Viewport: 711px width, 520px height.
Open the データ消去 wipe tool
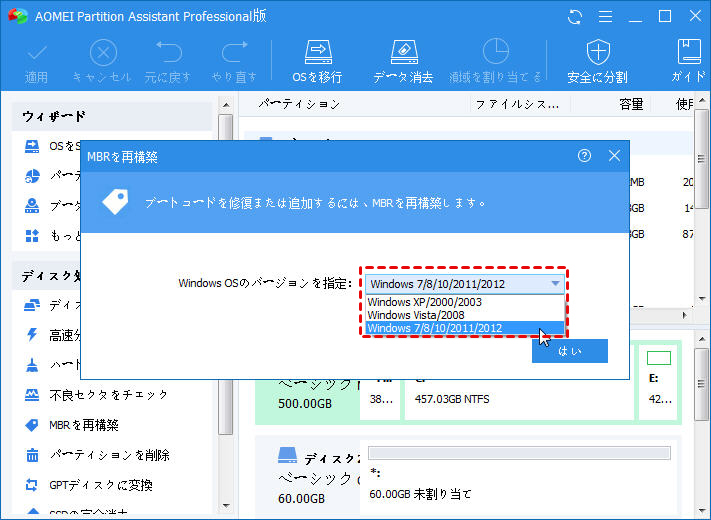pyautogui.click(x=403, y=63)
